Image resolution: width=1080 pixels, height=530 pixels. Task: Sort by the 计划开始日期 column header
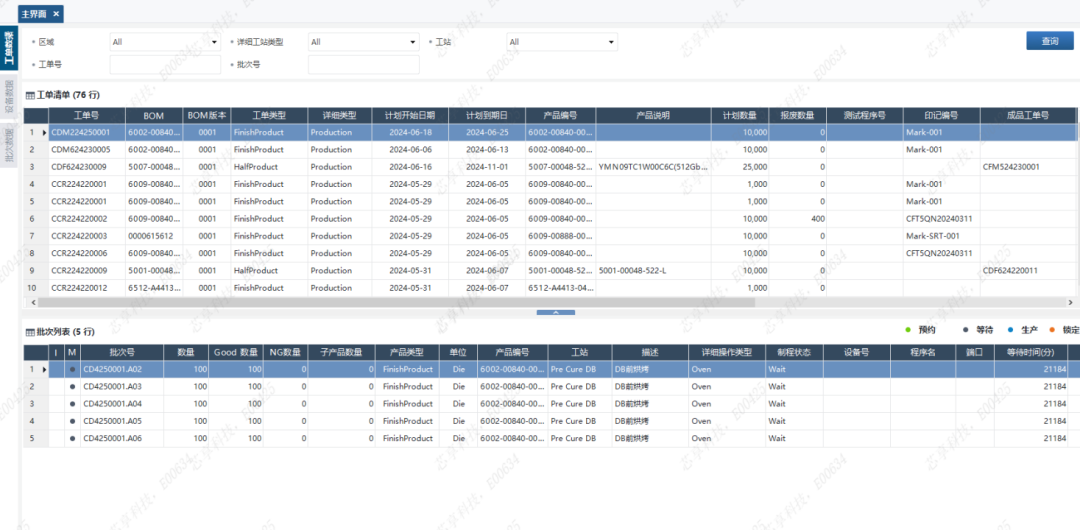coord(411,115)
